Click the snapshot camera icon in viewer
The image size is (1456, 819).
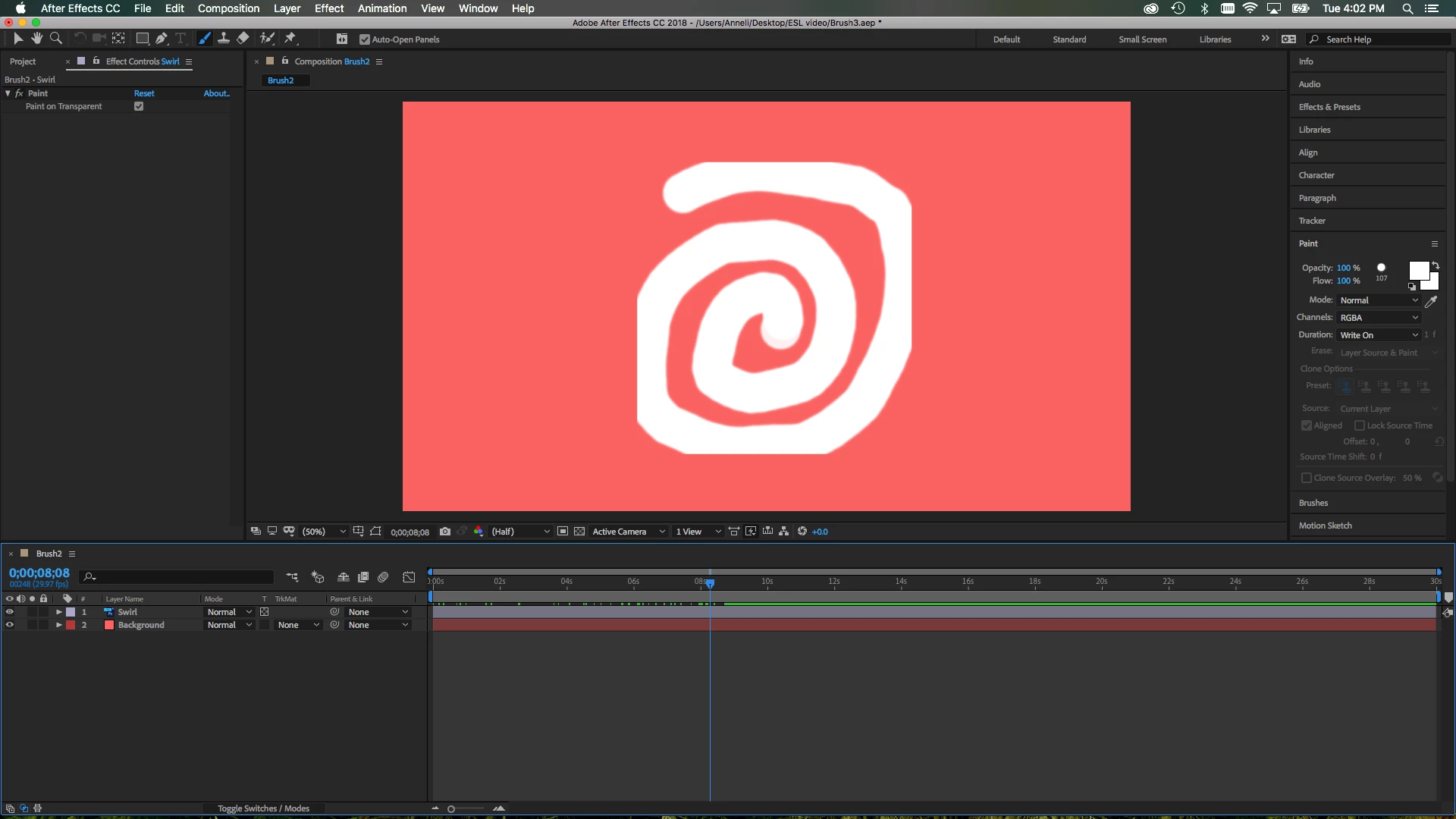point(445,532)
